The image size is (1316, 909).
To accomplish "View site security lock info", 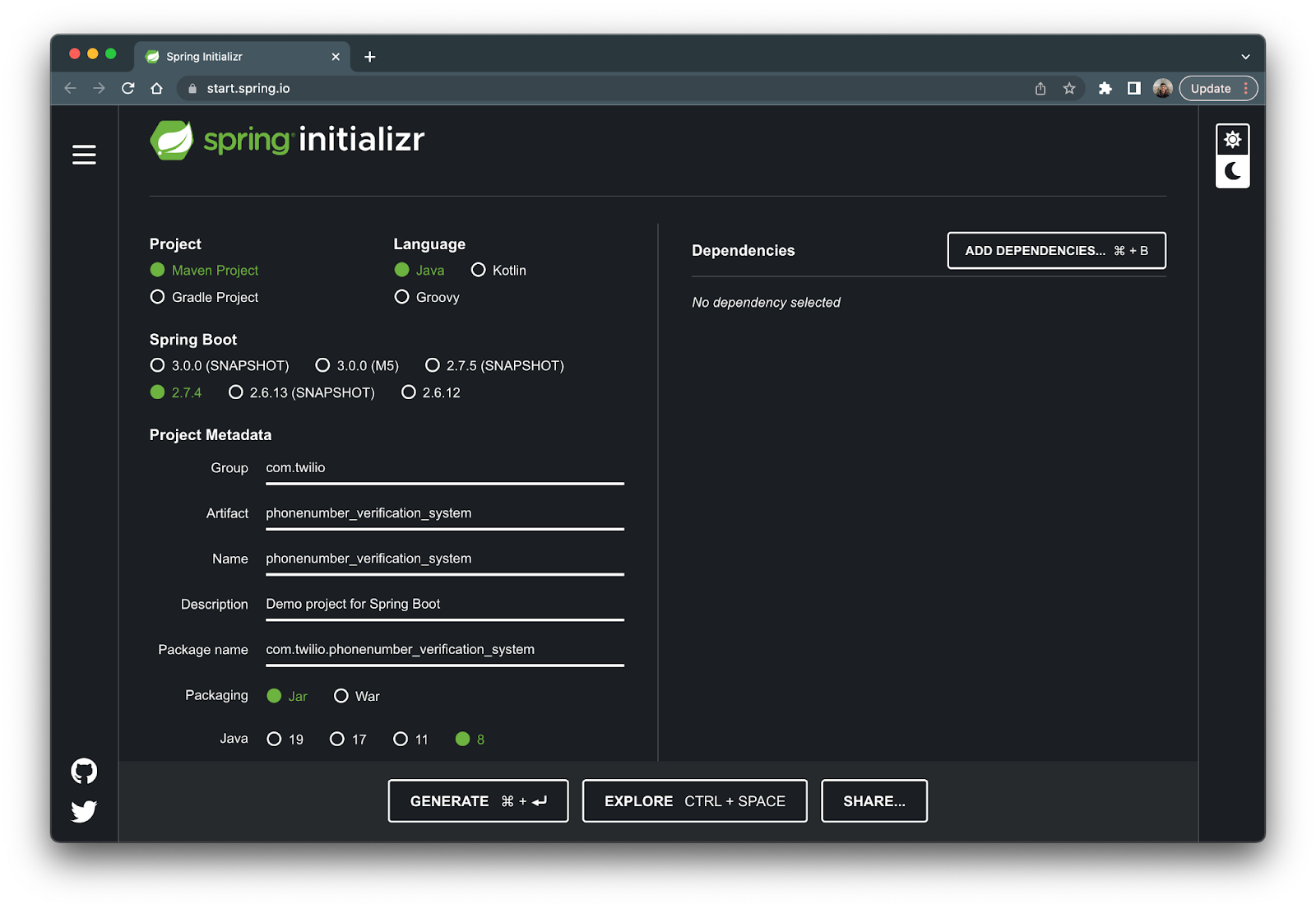I will click(192, 88).
